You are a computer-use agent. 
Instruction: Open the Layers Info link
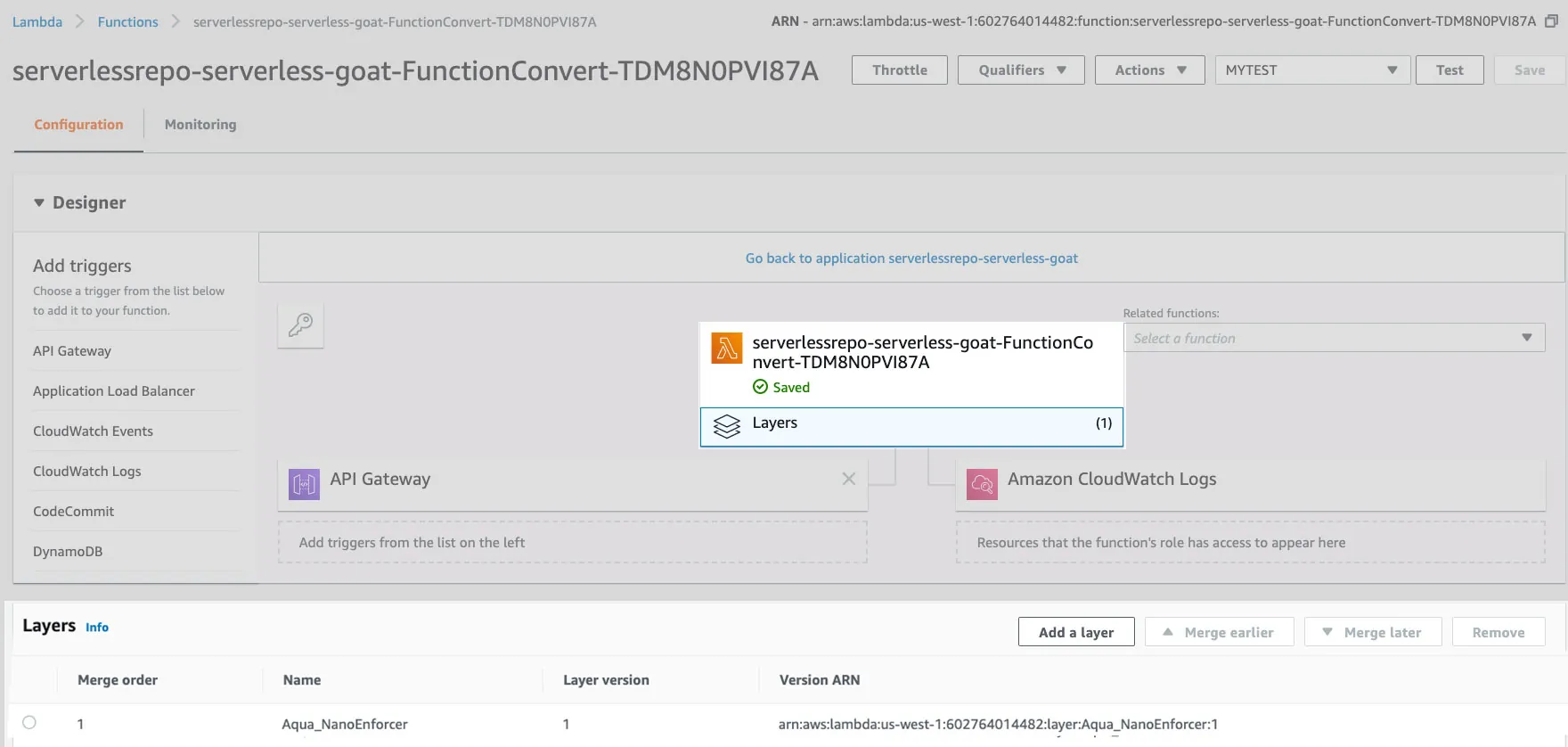pos(97,628)
